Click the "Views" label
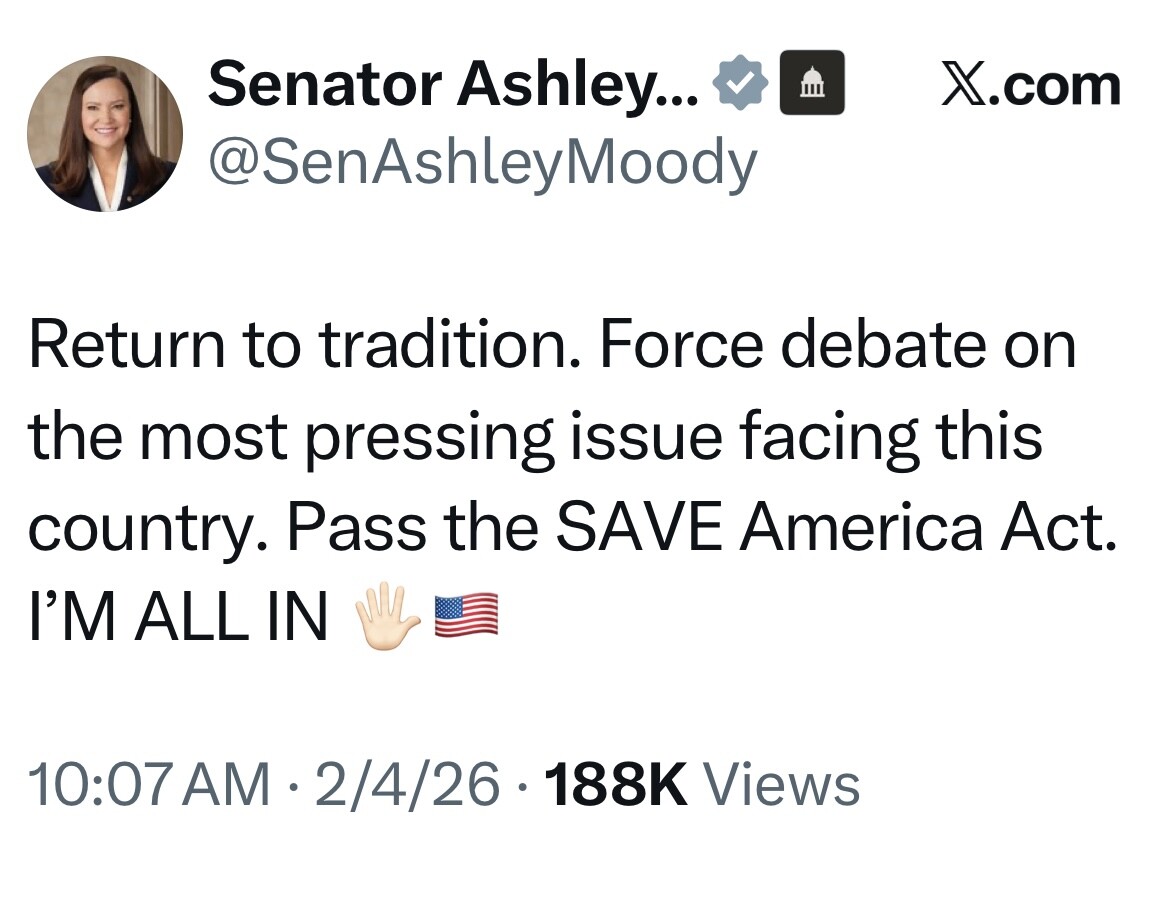The height and width of the screenshot is (901, 1155). [x=782, y=784]
